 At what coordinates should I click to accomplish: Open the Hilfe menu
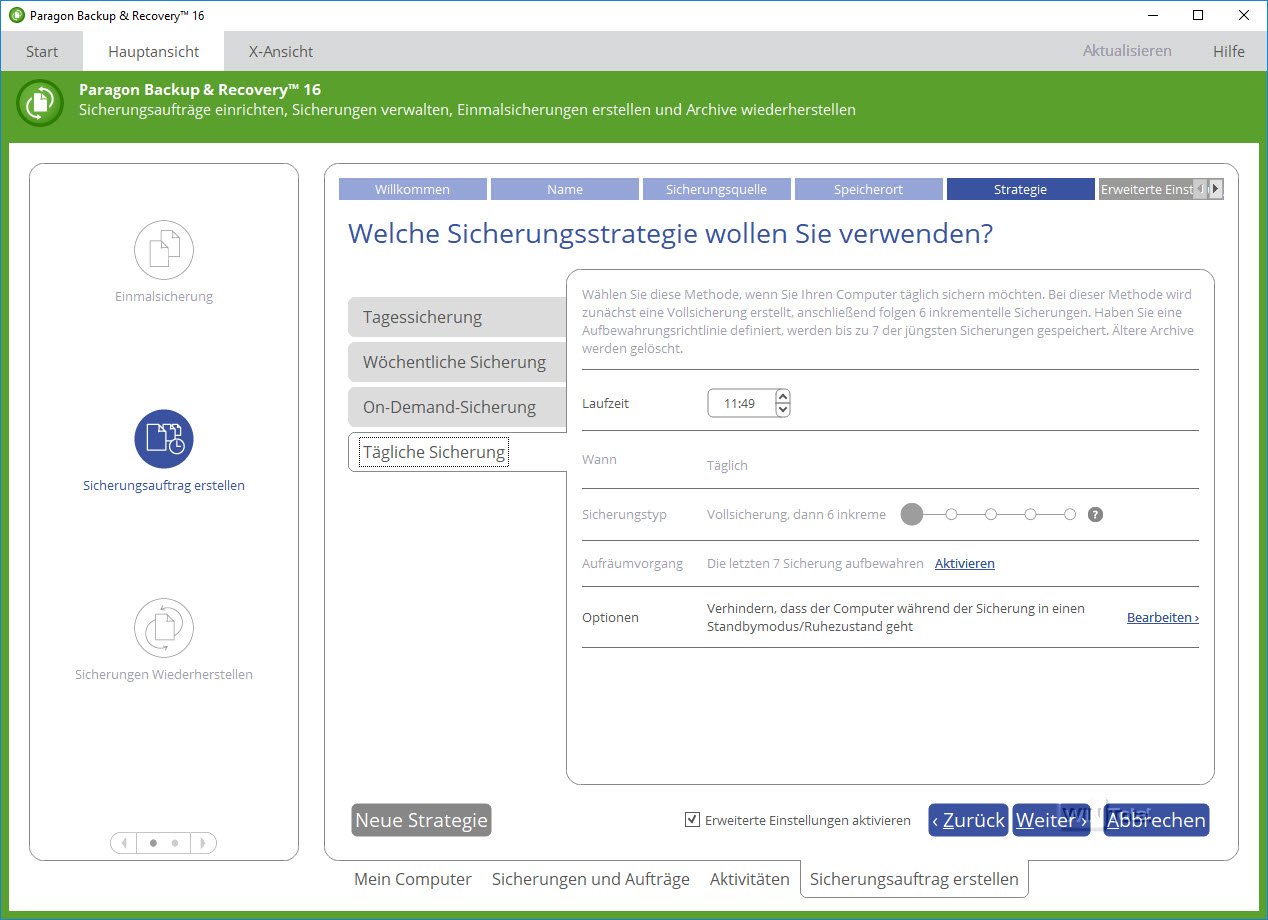[1229, 51]
